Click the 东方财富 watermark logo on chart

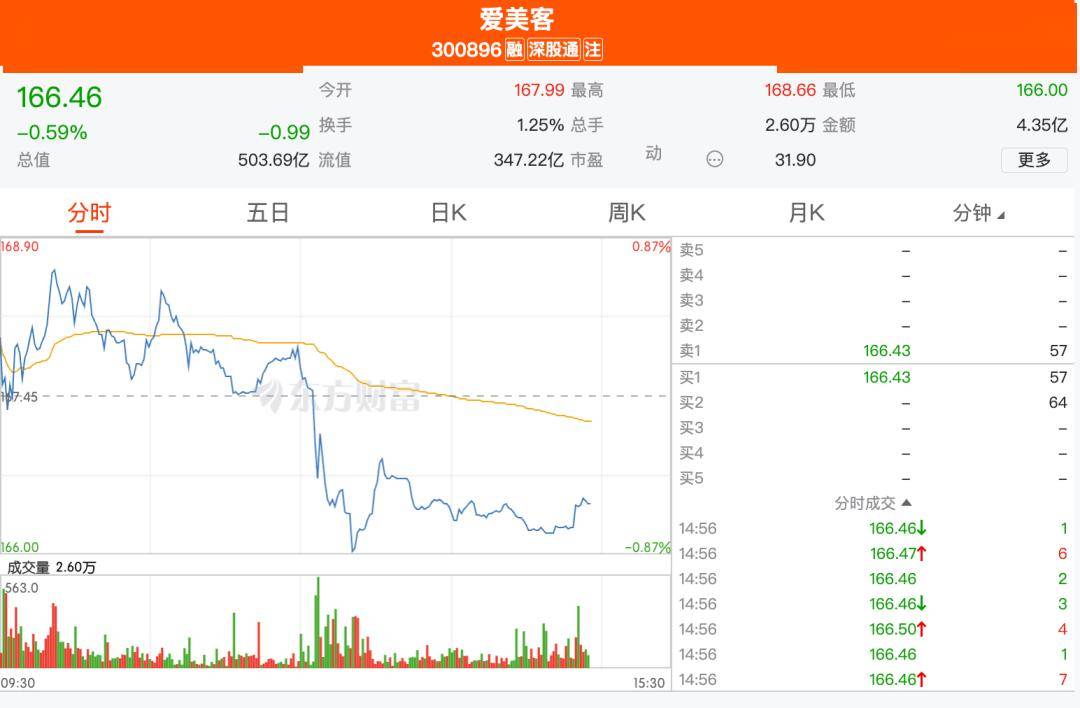coord(340,396)
